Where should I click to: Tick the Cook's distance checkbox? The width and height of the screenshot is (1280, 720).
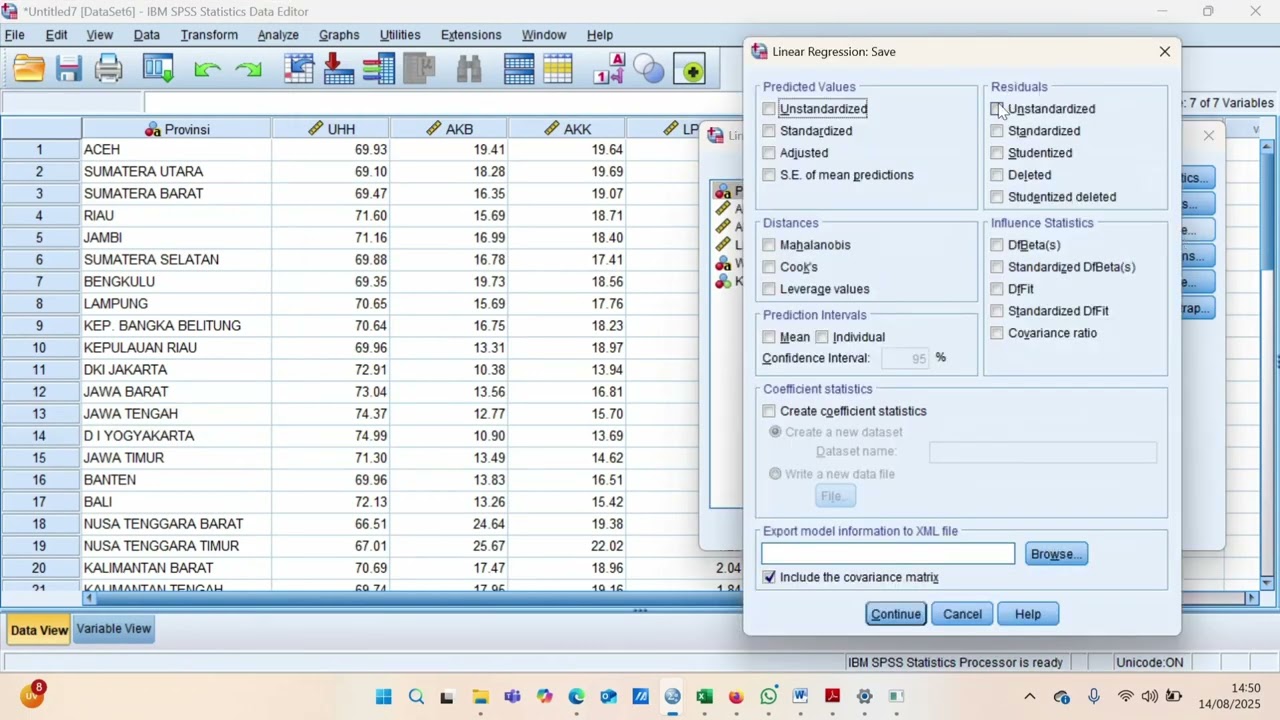click(769, 267)
